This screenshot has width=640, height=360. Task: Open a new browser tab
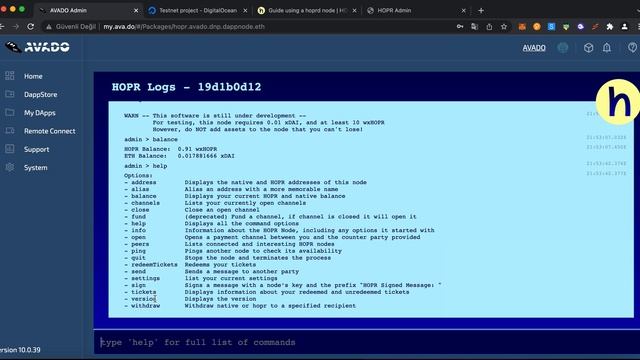coord(481,11)
